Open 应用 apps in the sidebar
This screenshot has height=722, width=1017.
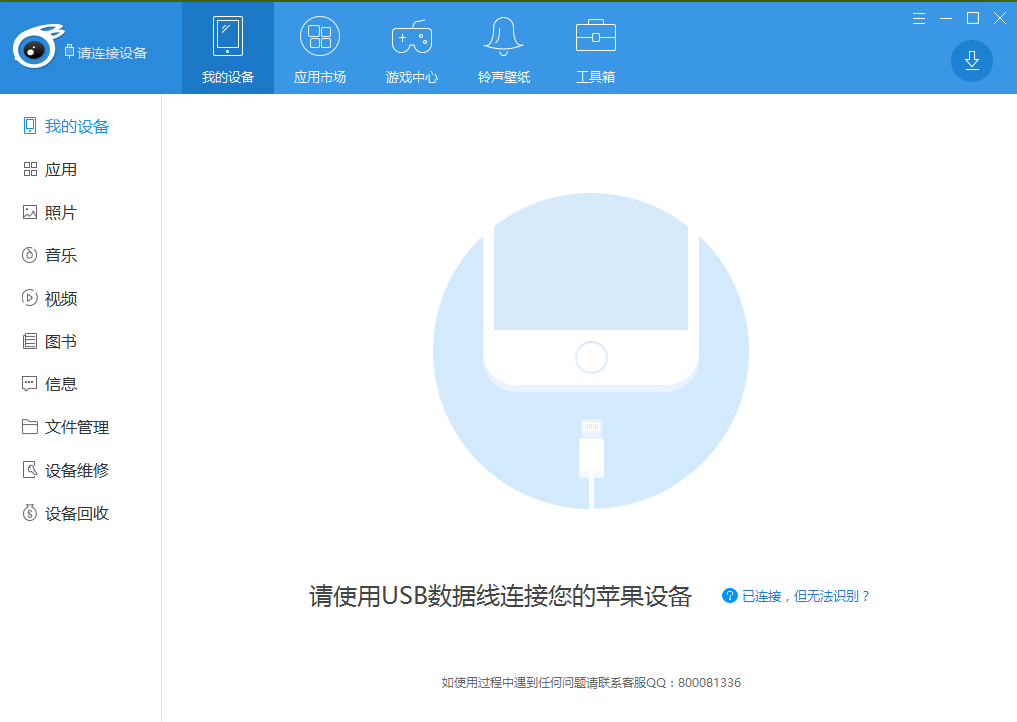pyautogui.click(x=50, y=169)
